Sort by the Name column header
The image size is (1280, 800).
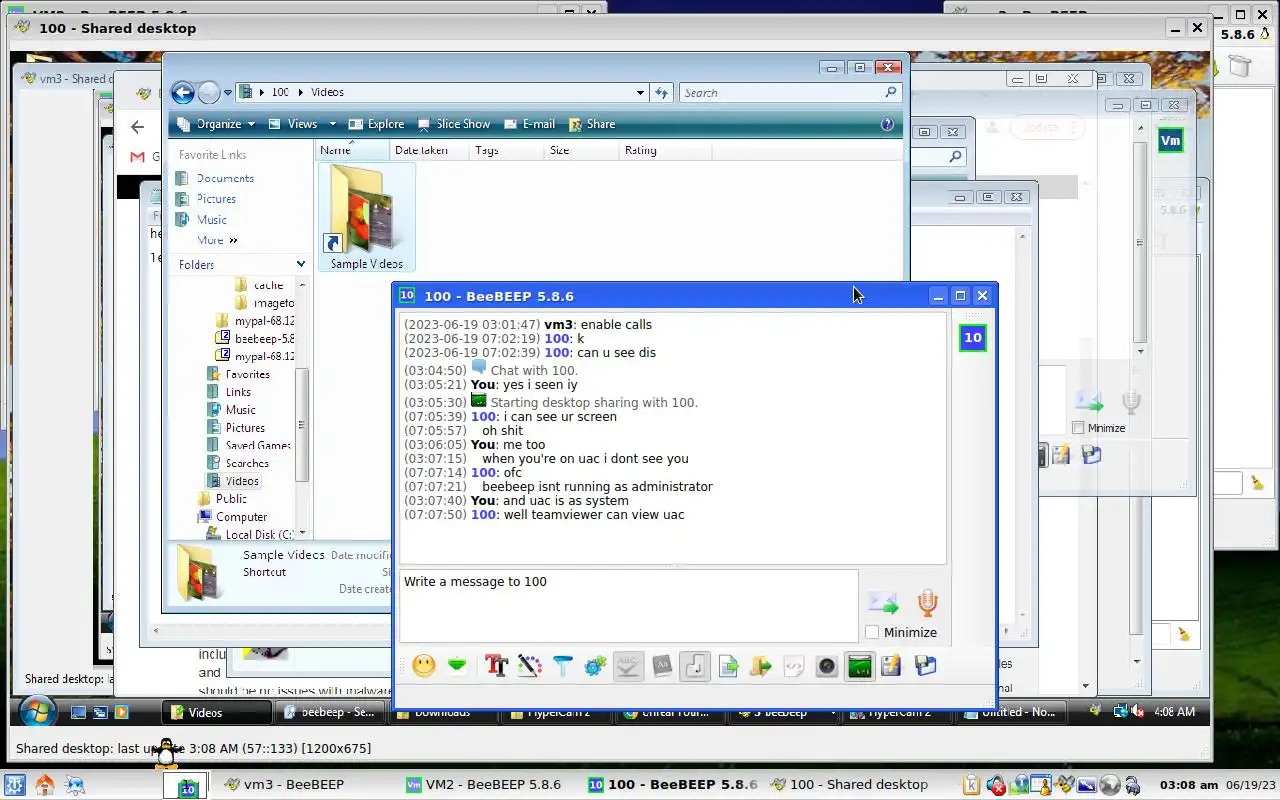[x=352, y=150]
